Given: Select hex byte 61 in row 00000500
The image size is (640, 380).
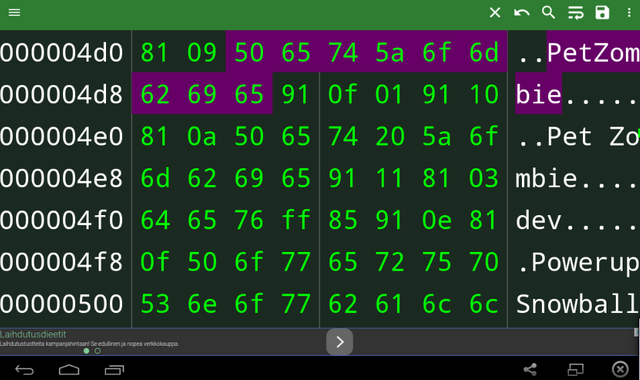Looking at the screenshot, I should point(390,304).
